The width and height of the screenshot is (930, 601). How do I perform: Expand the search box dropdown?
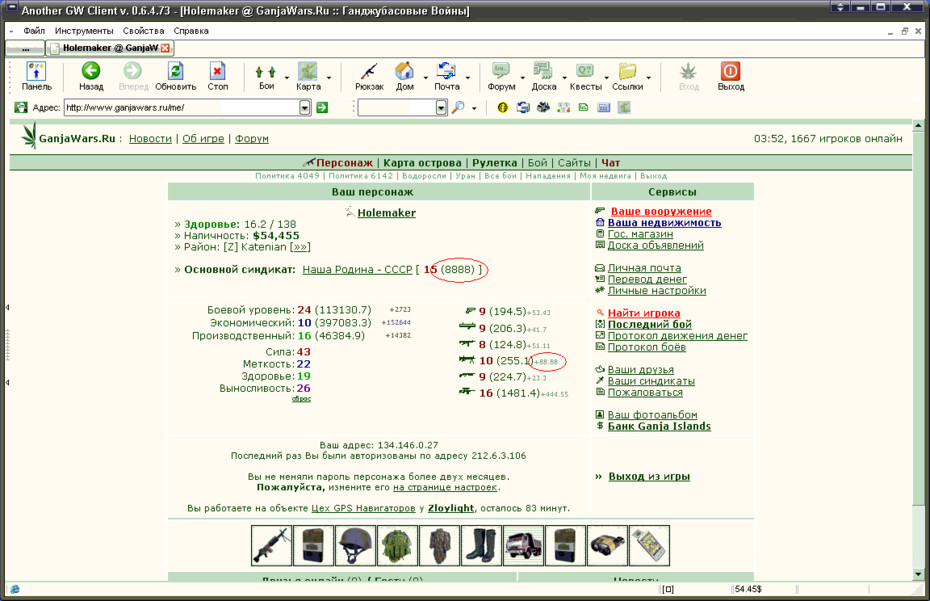(441, 107)
